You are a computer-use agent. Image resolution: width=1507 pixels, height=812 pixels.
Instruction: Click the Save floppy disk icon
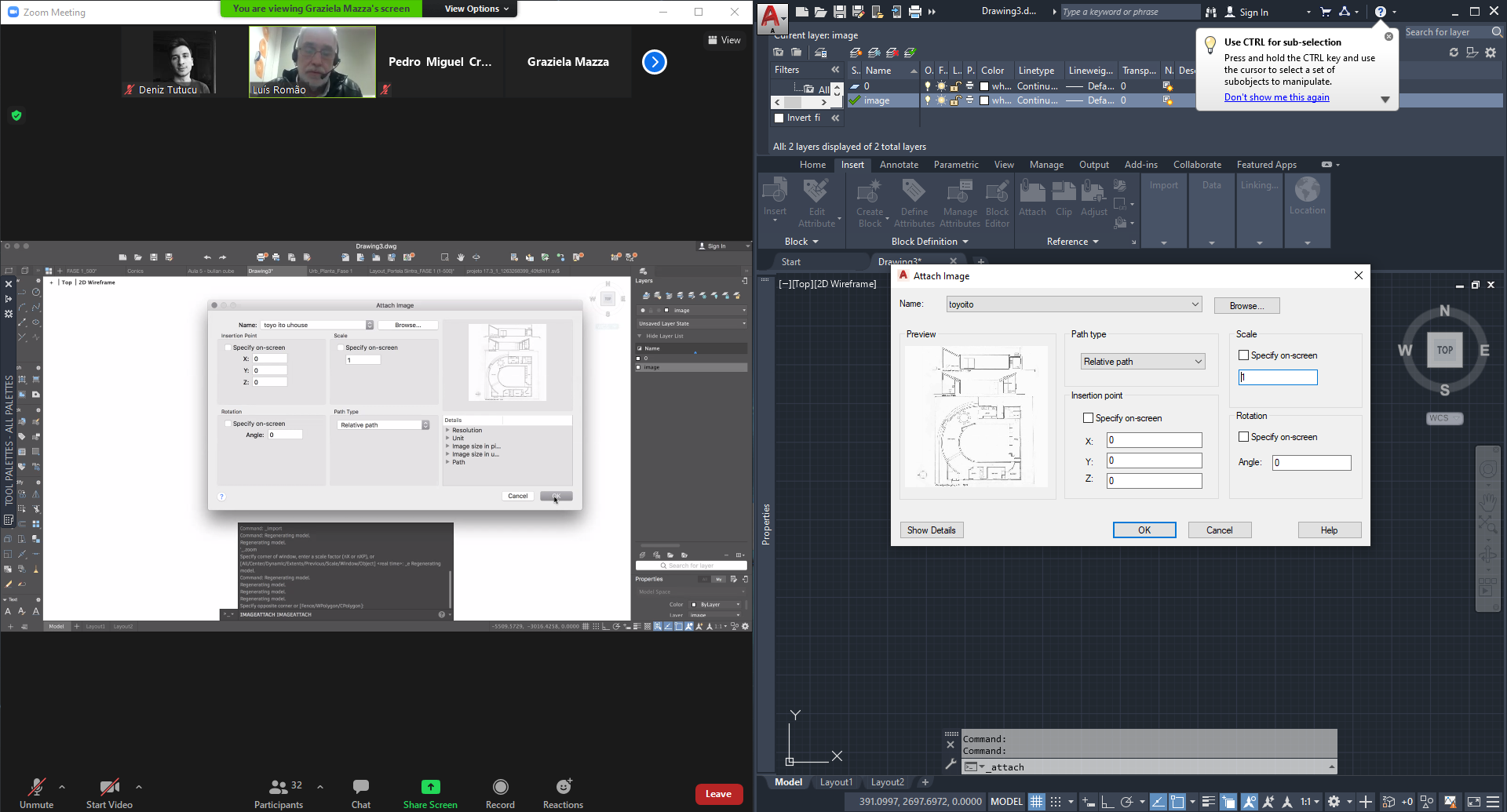coord(839,12)
